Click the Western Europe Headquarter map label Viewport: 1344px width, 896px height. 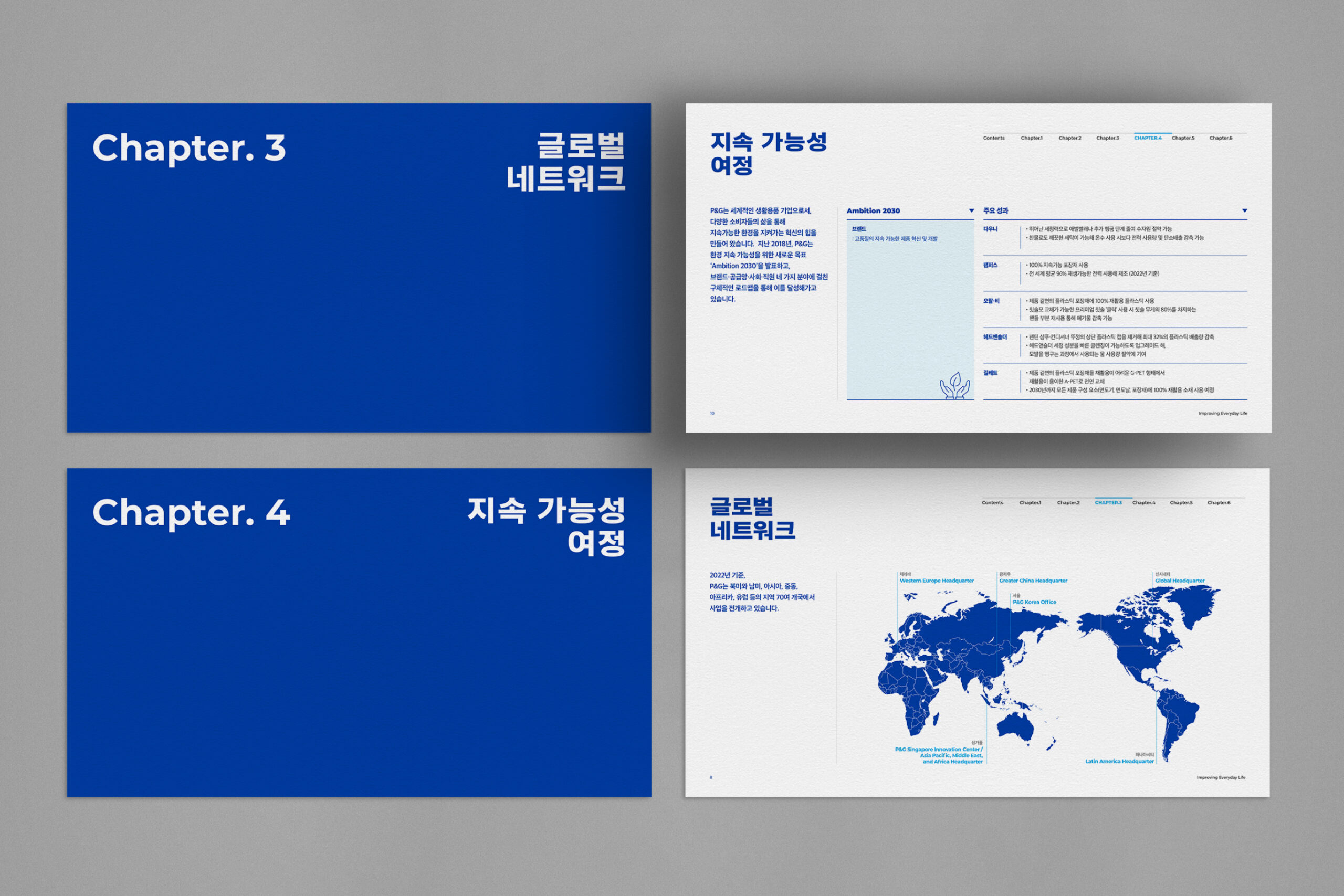click(937, 581)
